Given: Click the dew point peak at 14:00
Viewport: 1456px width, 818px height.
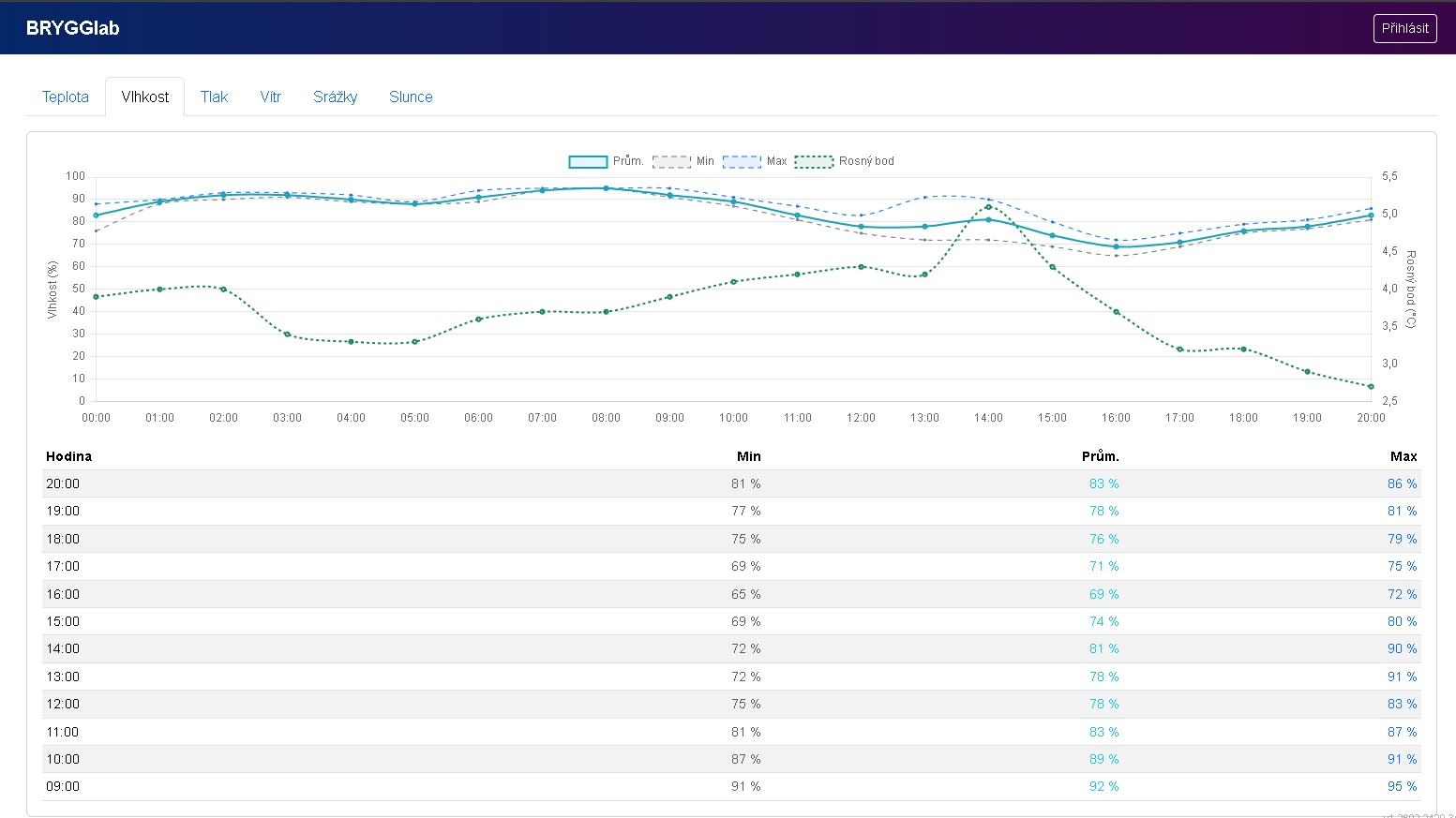Looking at the screenshot, I should click(x=988, y=207).
